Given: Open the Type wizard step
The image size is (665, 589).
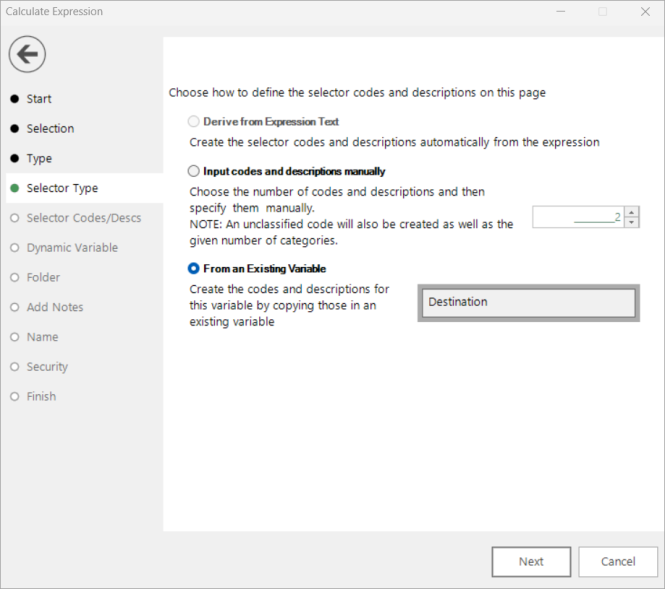Looking at the screenshot, I should 39,158.
